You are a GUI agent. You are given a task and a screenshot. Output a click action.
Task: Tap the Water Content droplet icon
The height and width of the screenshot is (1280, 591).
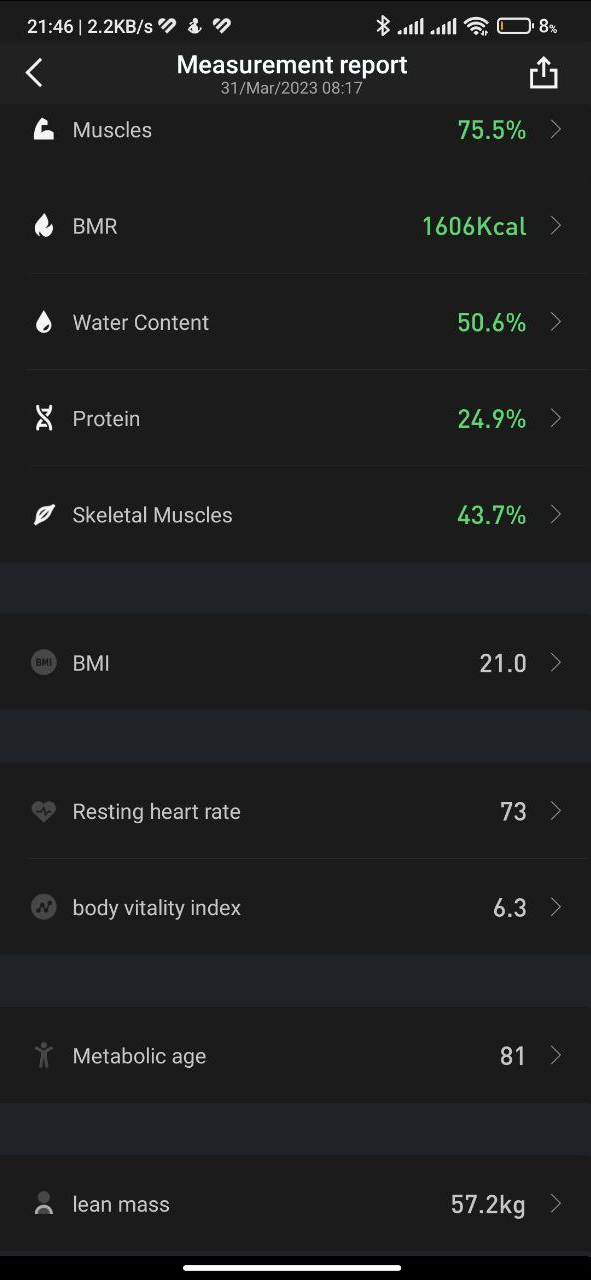click(x=43, y=322)
